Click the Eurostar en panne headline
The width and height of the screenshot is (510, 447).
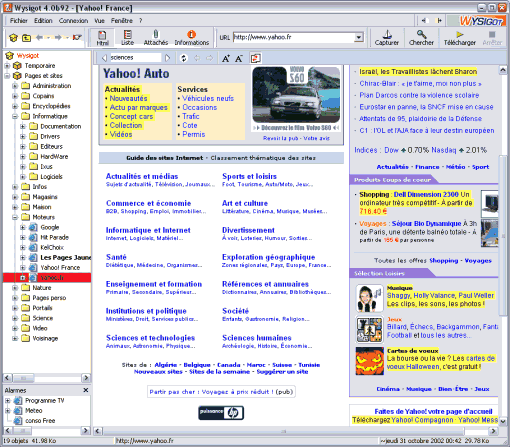[426, 107]
